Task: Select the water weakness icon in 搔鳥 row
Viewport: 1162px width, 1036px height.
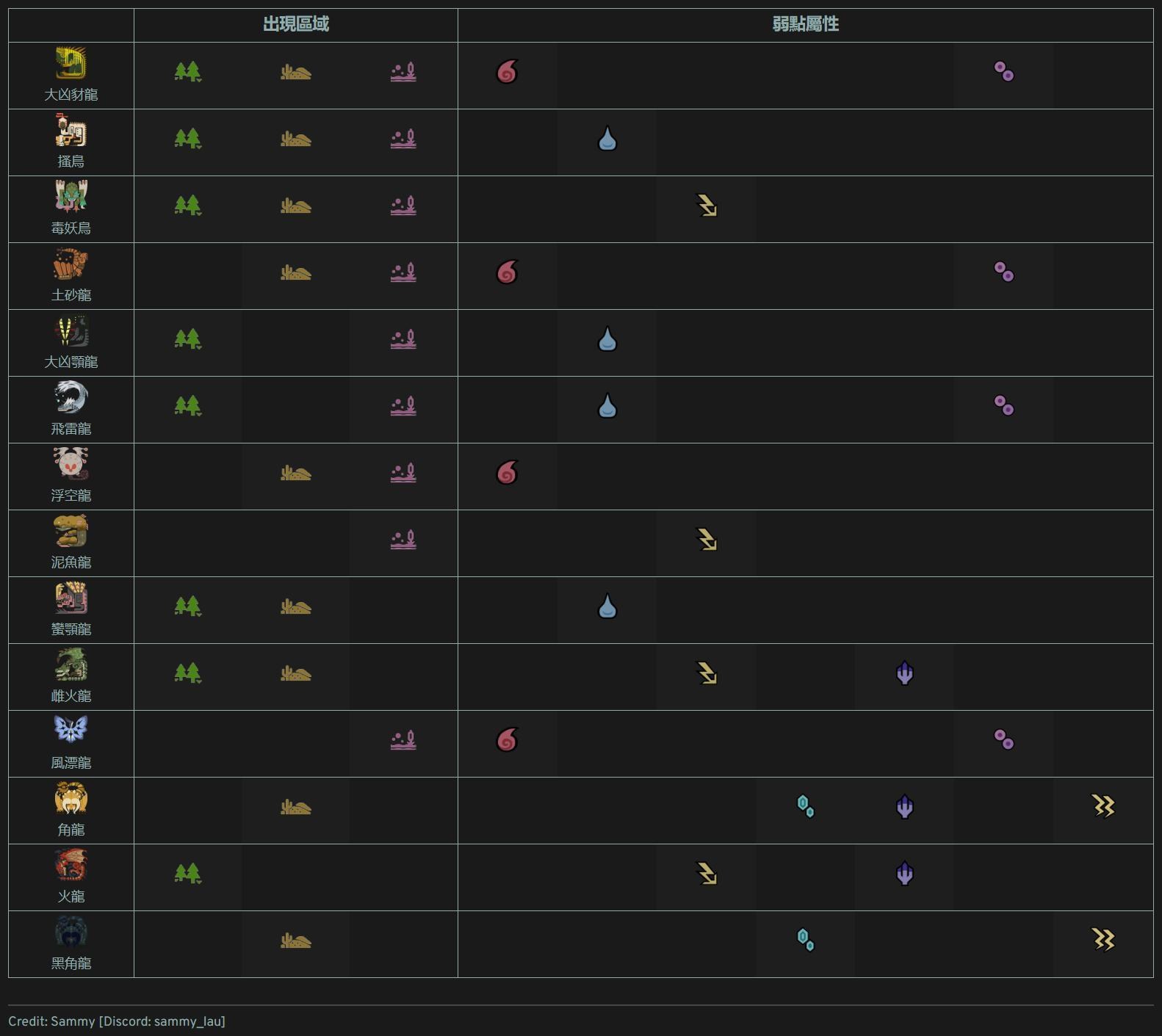Action: (x=607, y=139)
